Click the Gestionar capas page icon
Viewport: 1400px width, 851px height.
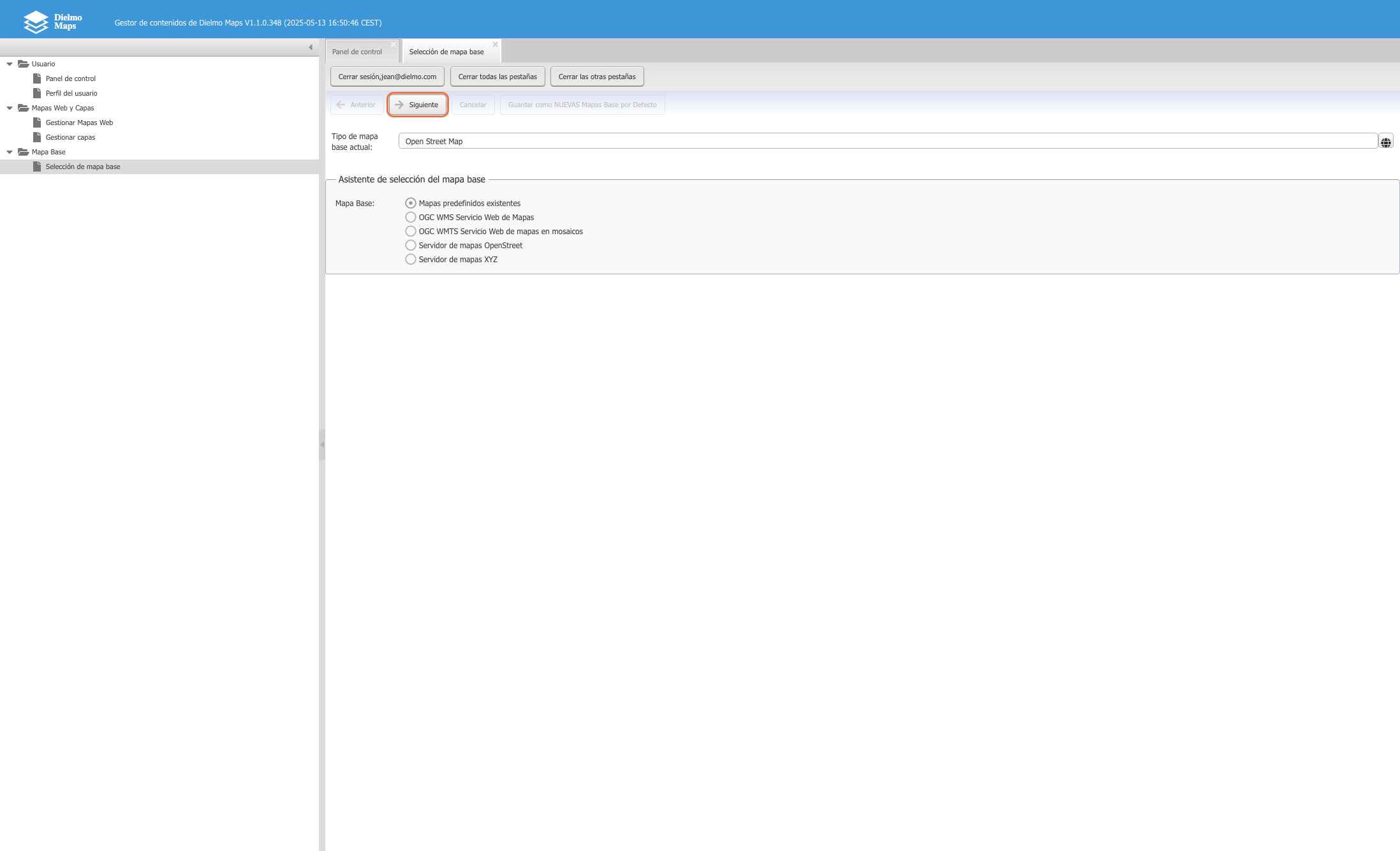coord(37,137)
